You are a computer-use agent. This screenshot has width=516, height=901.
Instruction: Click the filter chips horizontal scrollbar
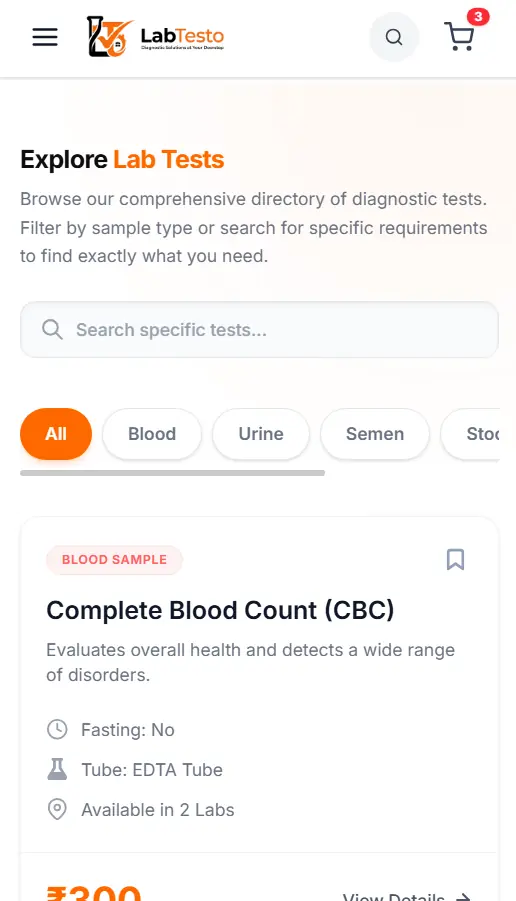[172, 473]
